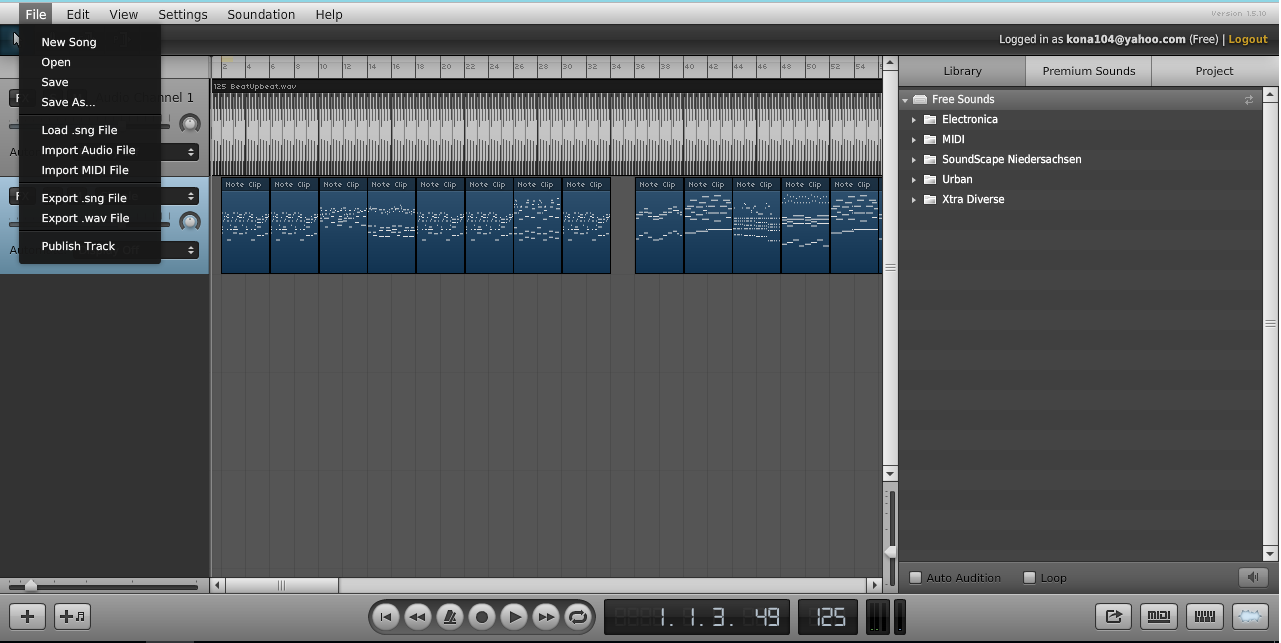Click the rewind transport button
This screenshot has height=643, width=1281.
click(417, 617)
